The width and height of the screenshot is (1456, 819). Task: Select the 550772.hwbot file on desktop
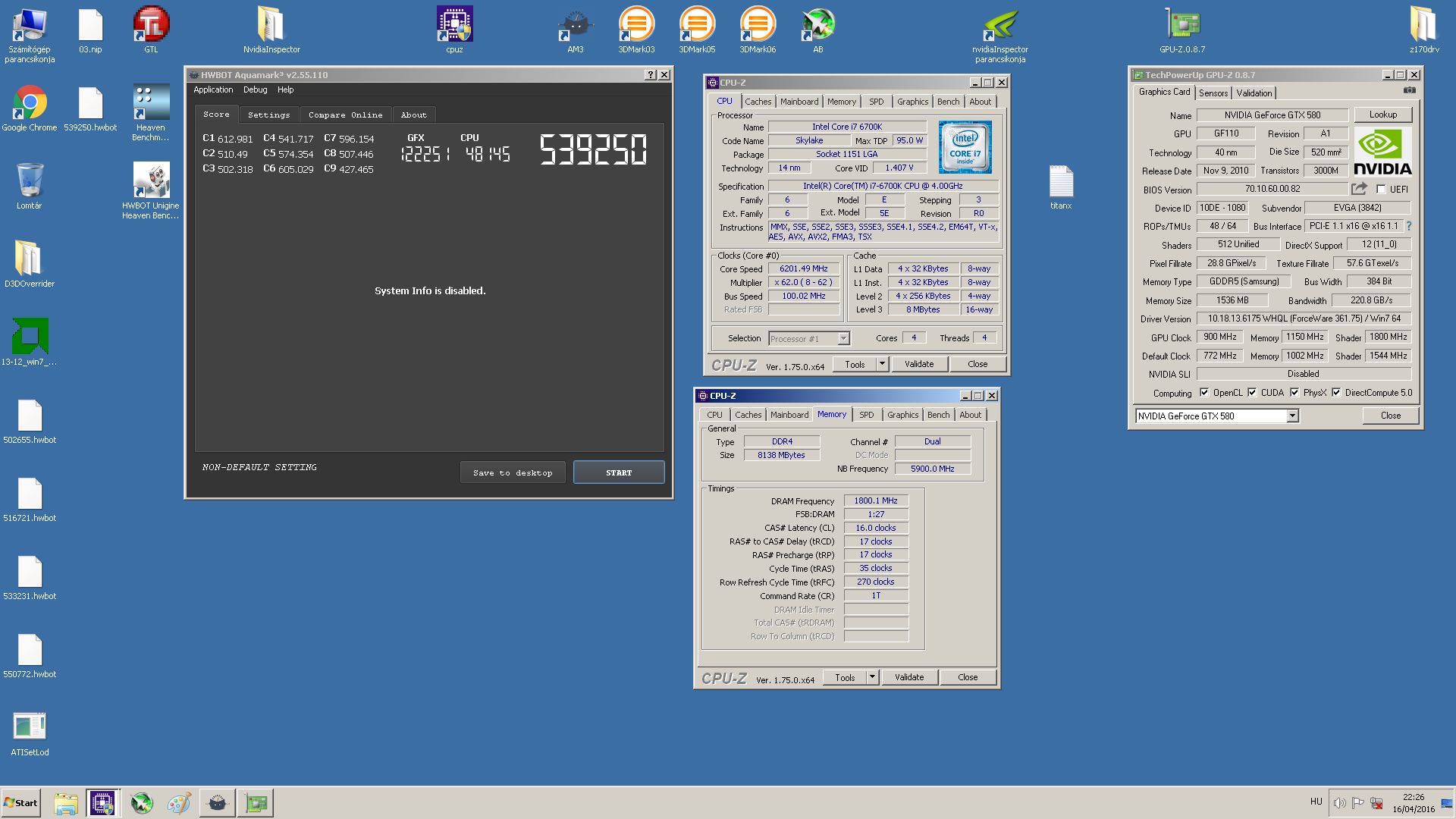30,654
